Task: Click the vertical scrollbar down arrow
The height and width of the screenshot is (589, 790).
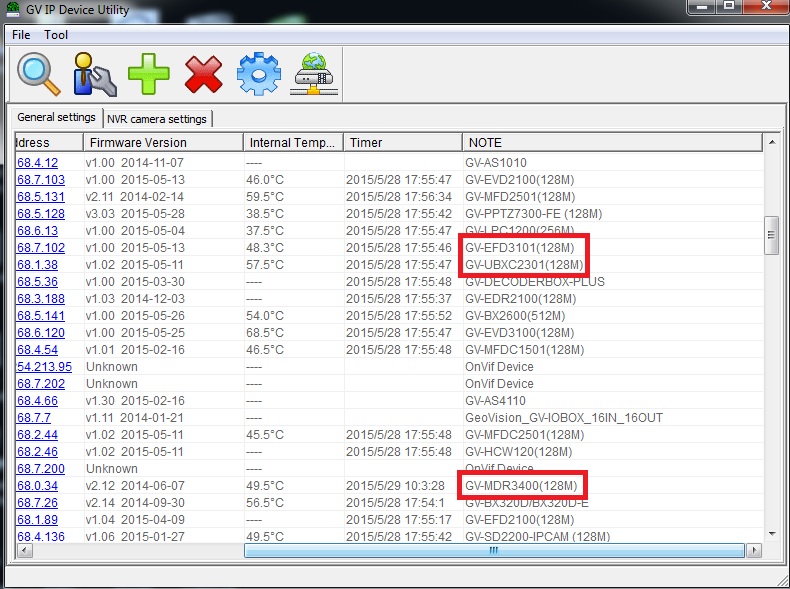Action: (772, 534)
